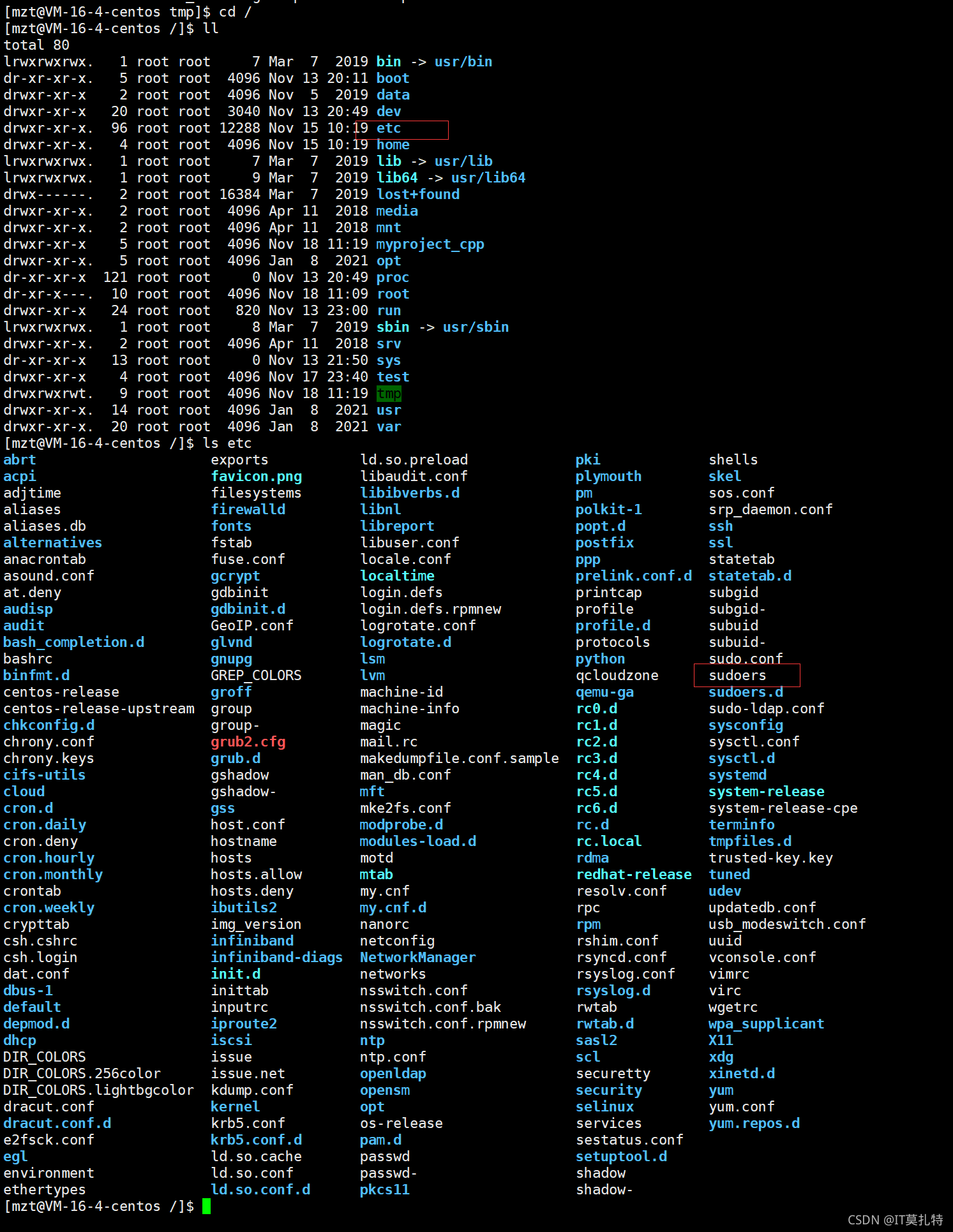The image size is (953, 1232).
Task: Click the 'myproject_cpp' directory name
Action: [x=430, y=244]
